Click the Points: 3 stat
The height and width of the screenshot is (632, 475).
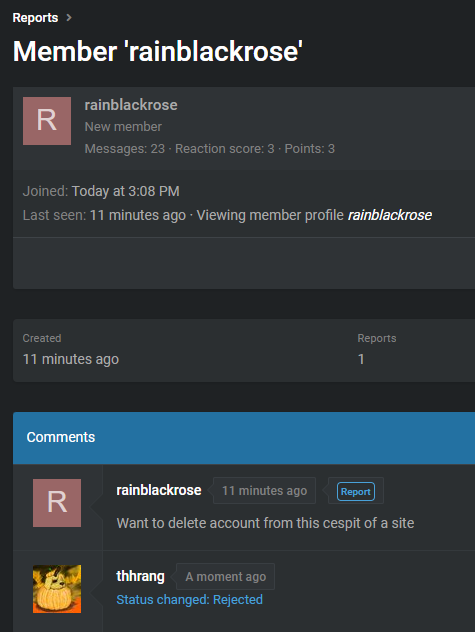(x=310, y=149)
